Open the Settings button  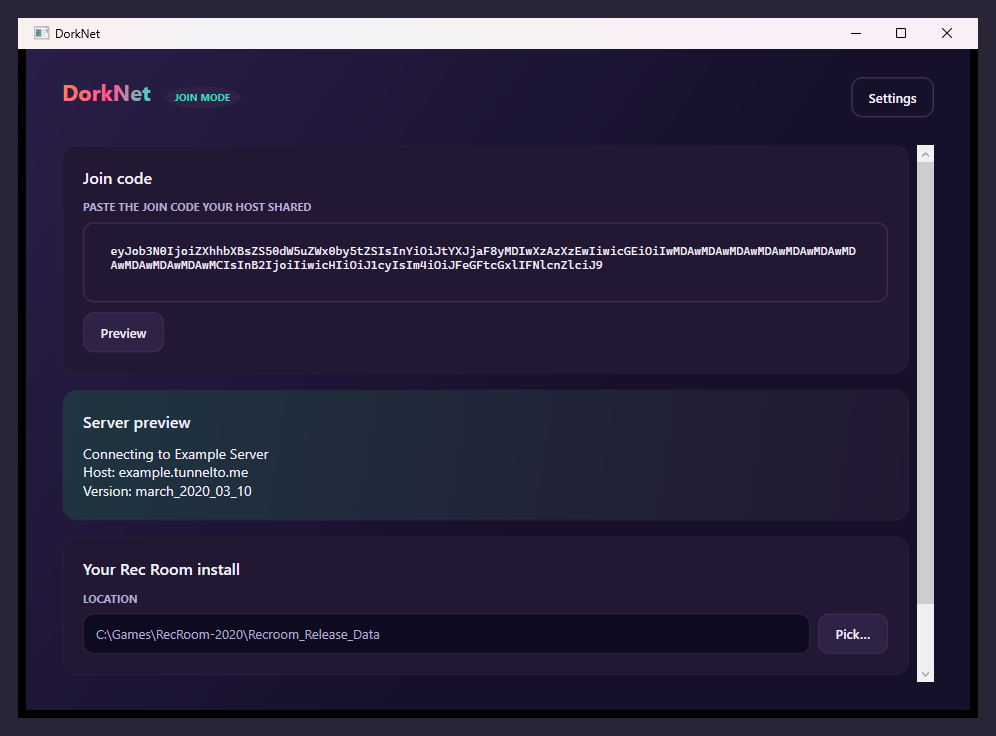coord(892,98)
